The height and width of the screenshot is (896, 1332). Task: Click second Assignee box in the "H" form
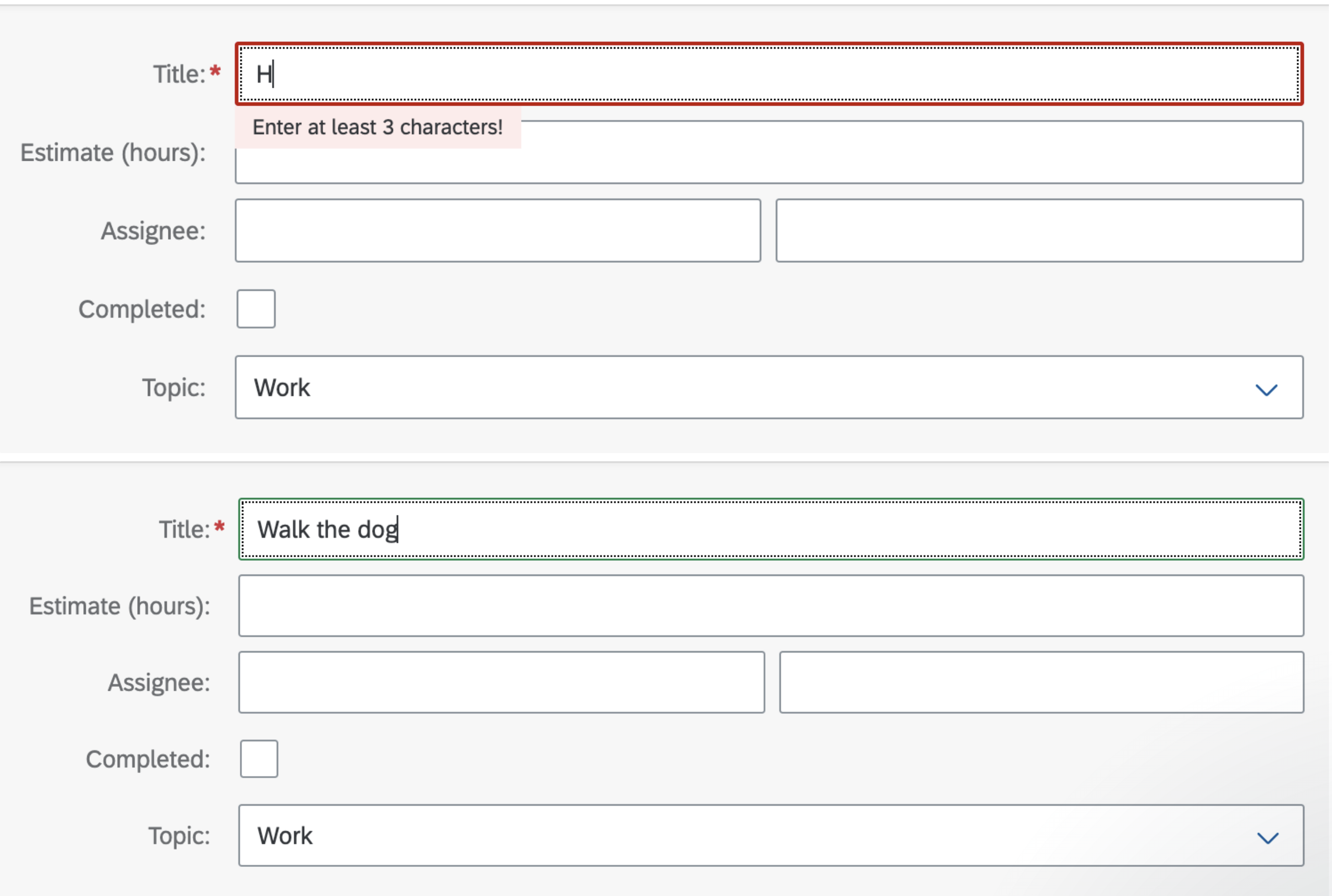(x=1039, y=231)
